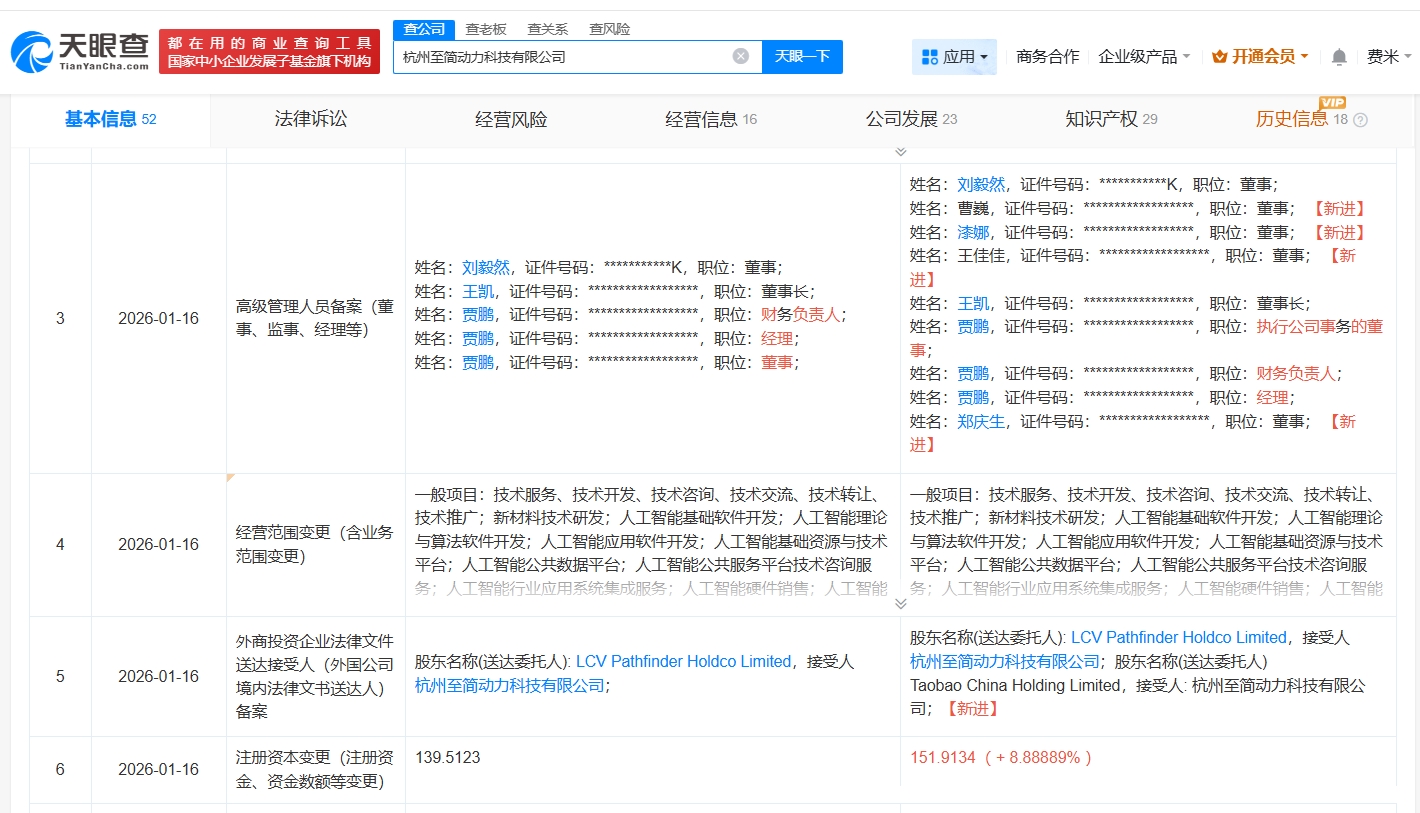Screen dimensions: 1420x813
Task: Open the 应用 dropdown menu
Action: coord(955,57)
